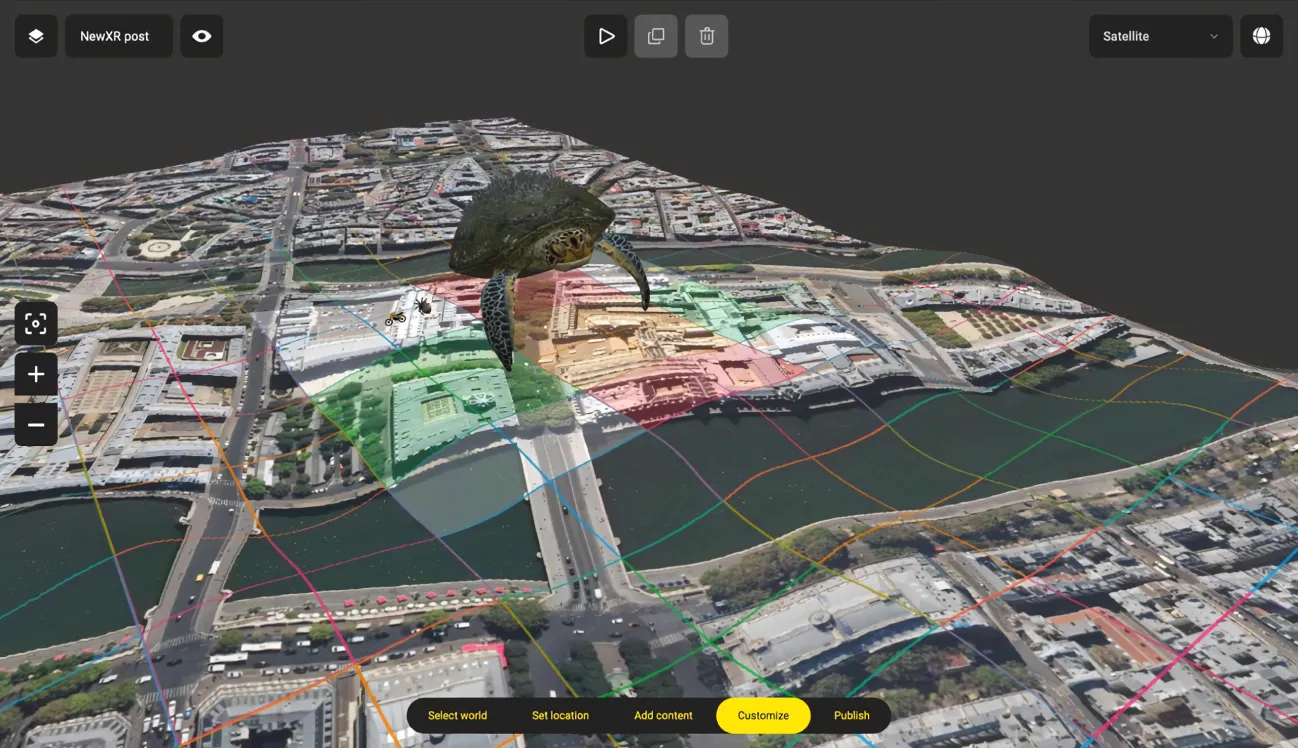This screenshot has height=748, width=1298.
Task: Select the highlighted Customize step
Action: [763, 715]
